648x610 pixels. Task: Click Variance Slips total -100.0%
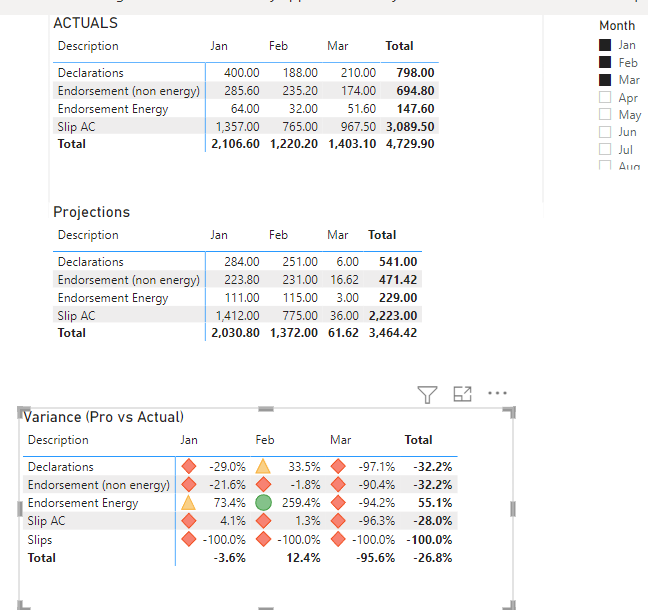coord(429,540)
